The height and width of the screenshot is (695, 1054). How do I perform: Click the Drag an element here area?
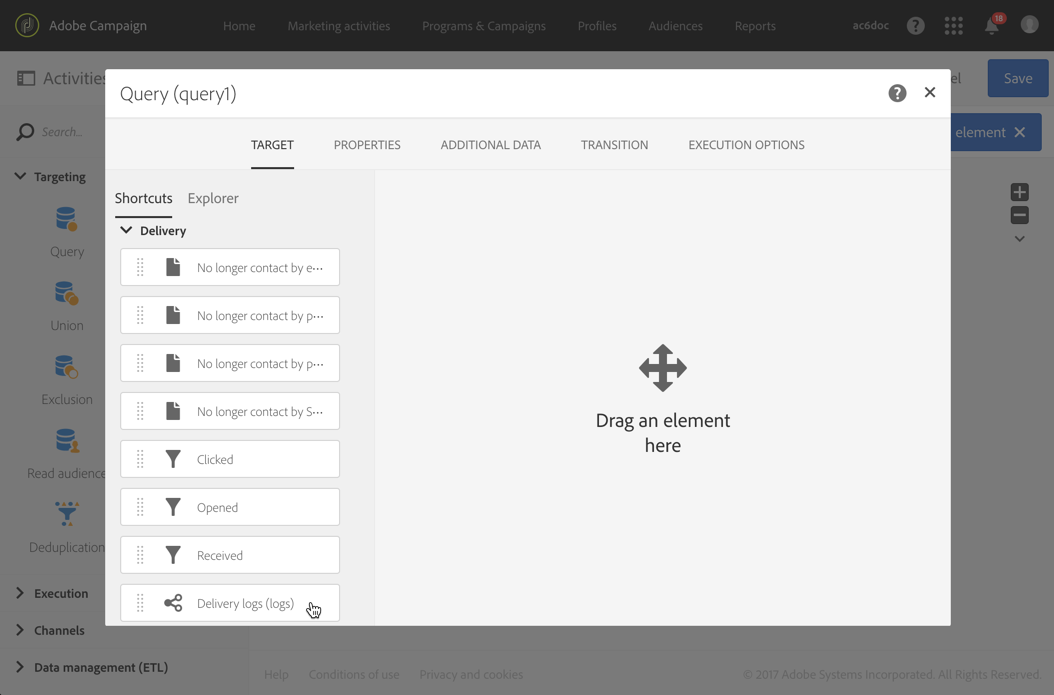tap(663, 400)
